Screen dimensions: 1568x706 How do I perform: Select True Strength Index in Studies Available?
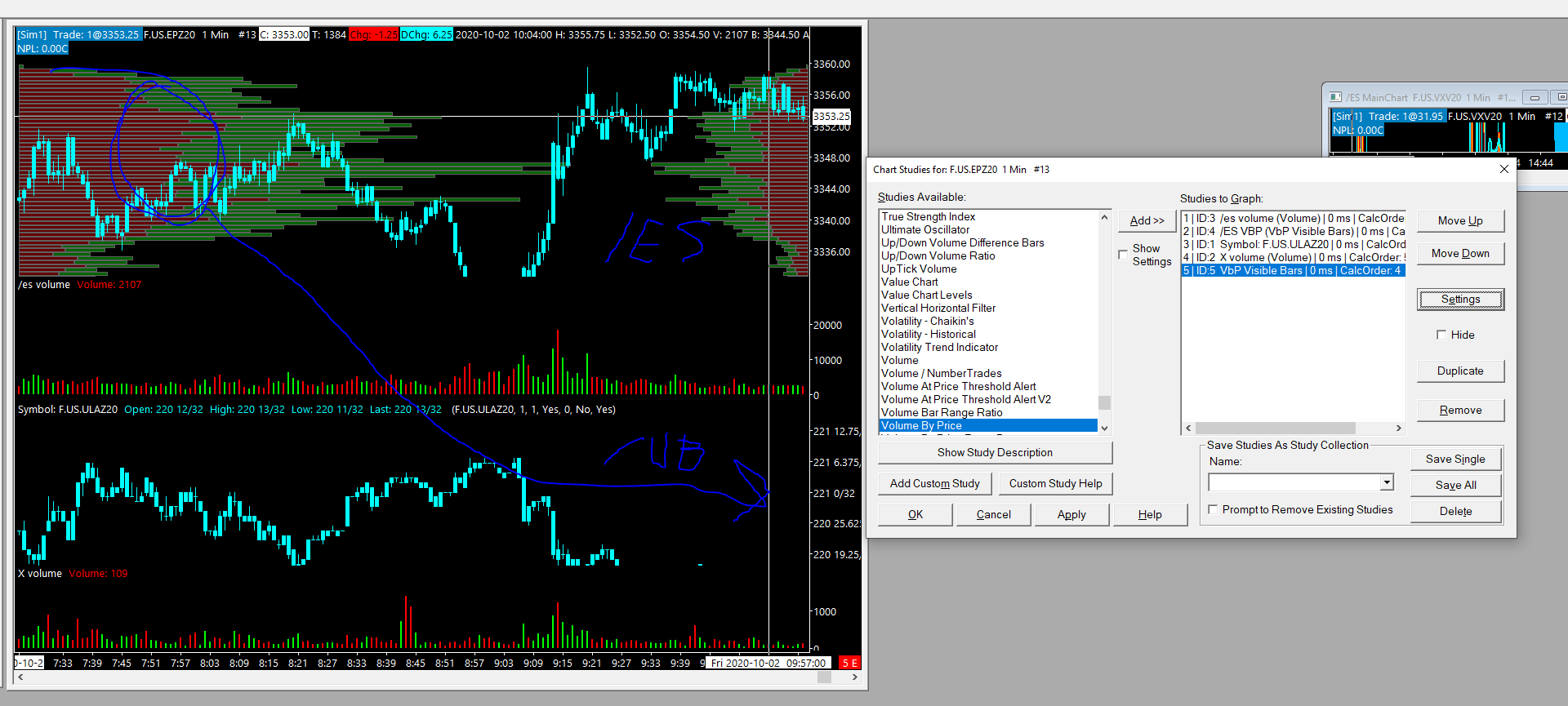pos(988,216)
